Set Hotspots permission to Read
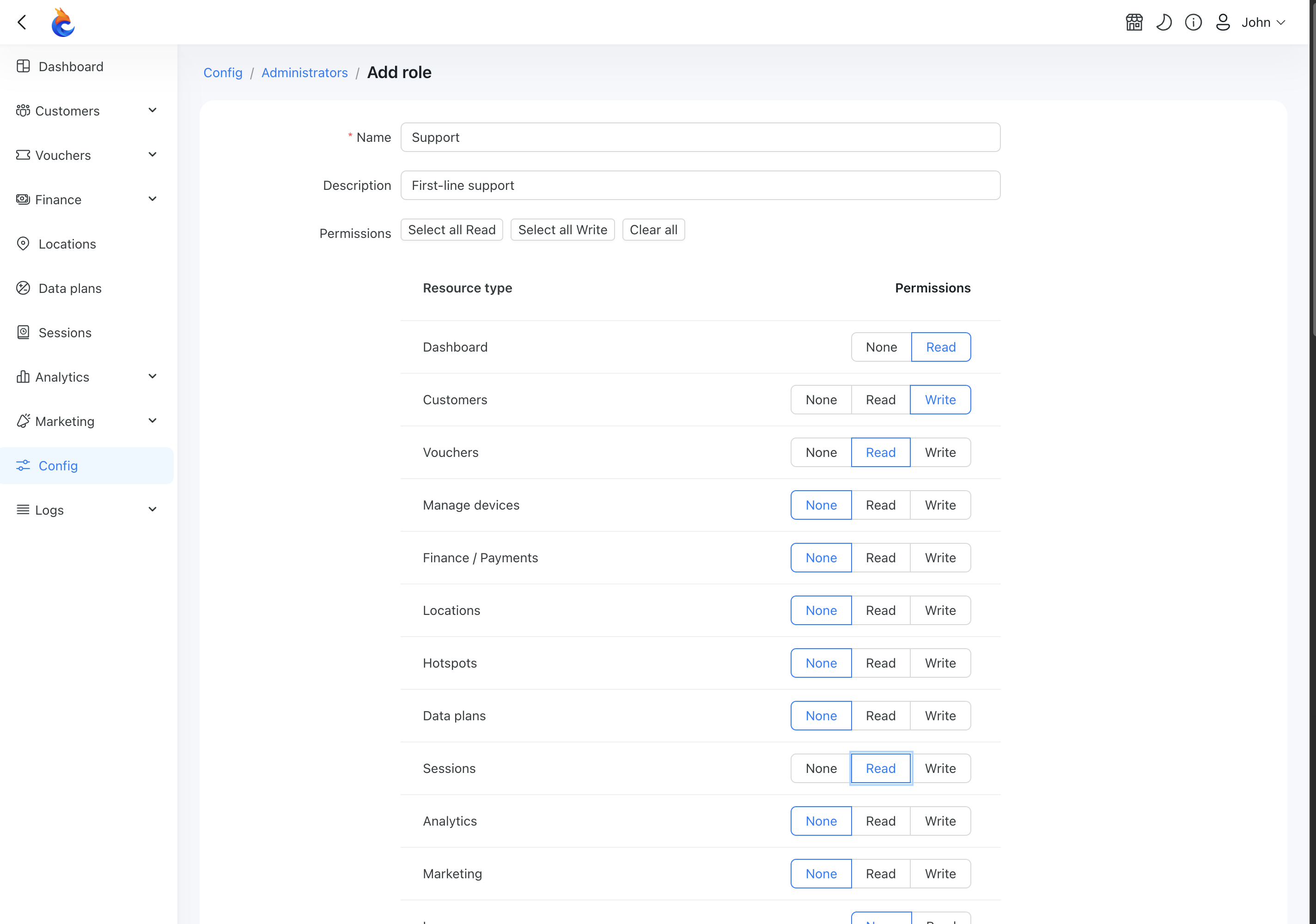 (x=880, y=663)
